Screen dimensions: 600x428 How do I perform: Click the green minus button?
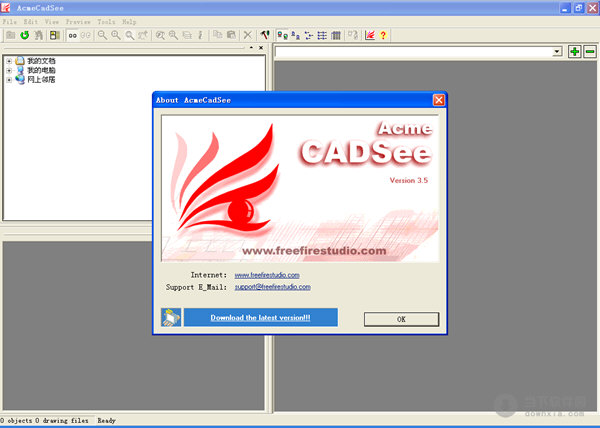[x=590, y=51]
